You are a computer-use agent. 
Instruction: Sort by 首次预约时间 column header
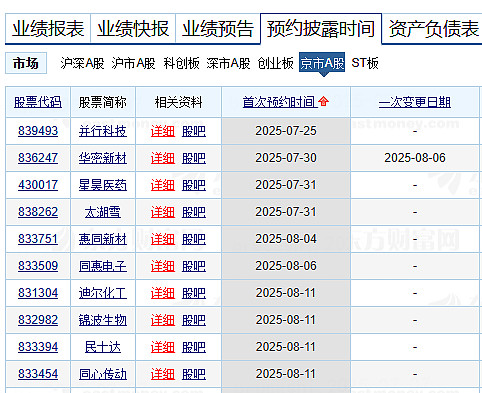click(279, 102)
